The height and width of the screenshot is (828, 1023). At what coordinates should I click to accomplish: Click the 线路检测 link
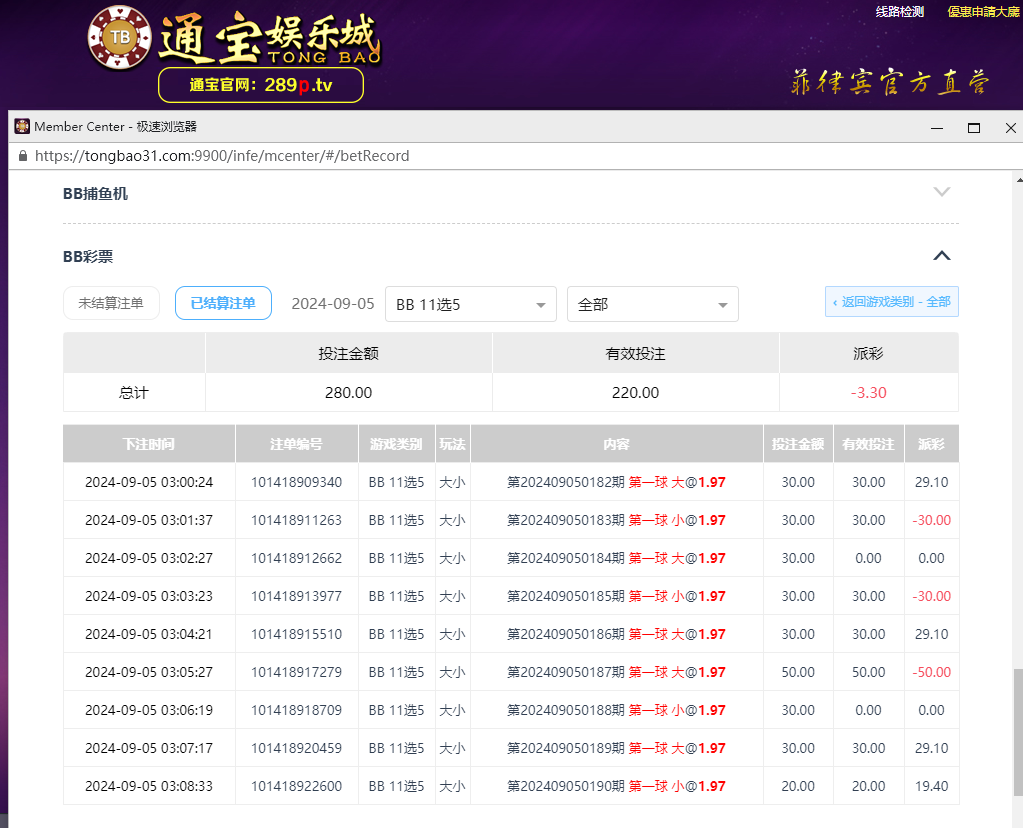pos(899,12)
